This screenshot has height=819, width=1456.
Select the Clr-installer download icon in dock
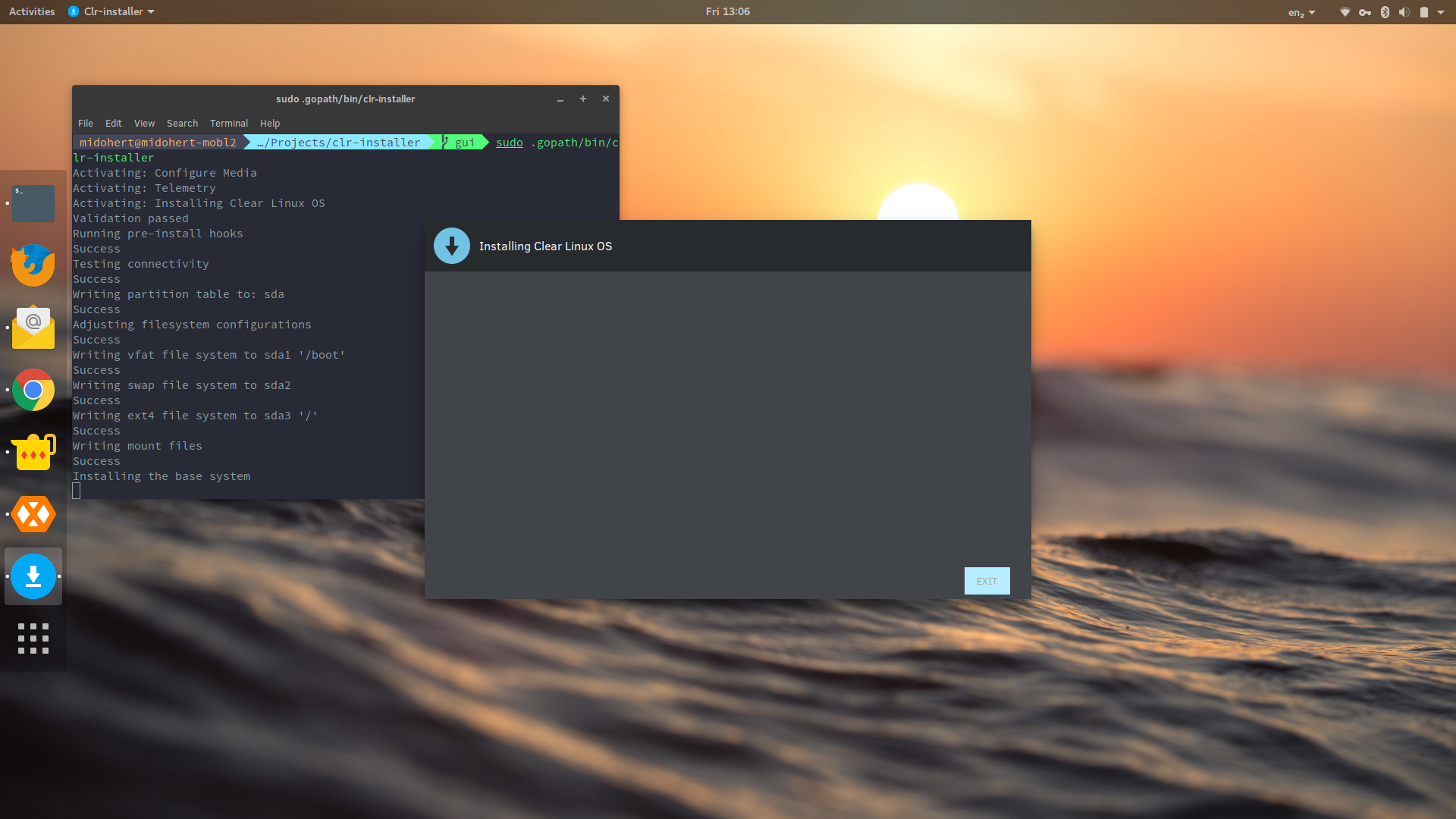[33, 576]
